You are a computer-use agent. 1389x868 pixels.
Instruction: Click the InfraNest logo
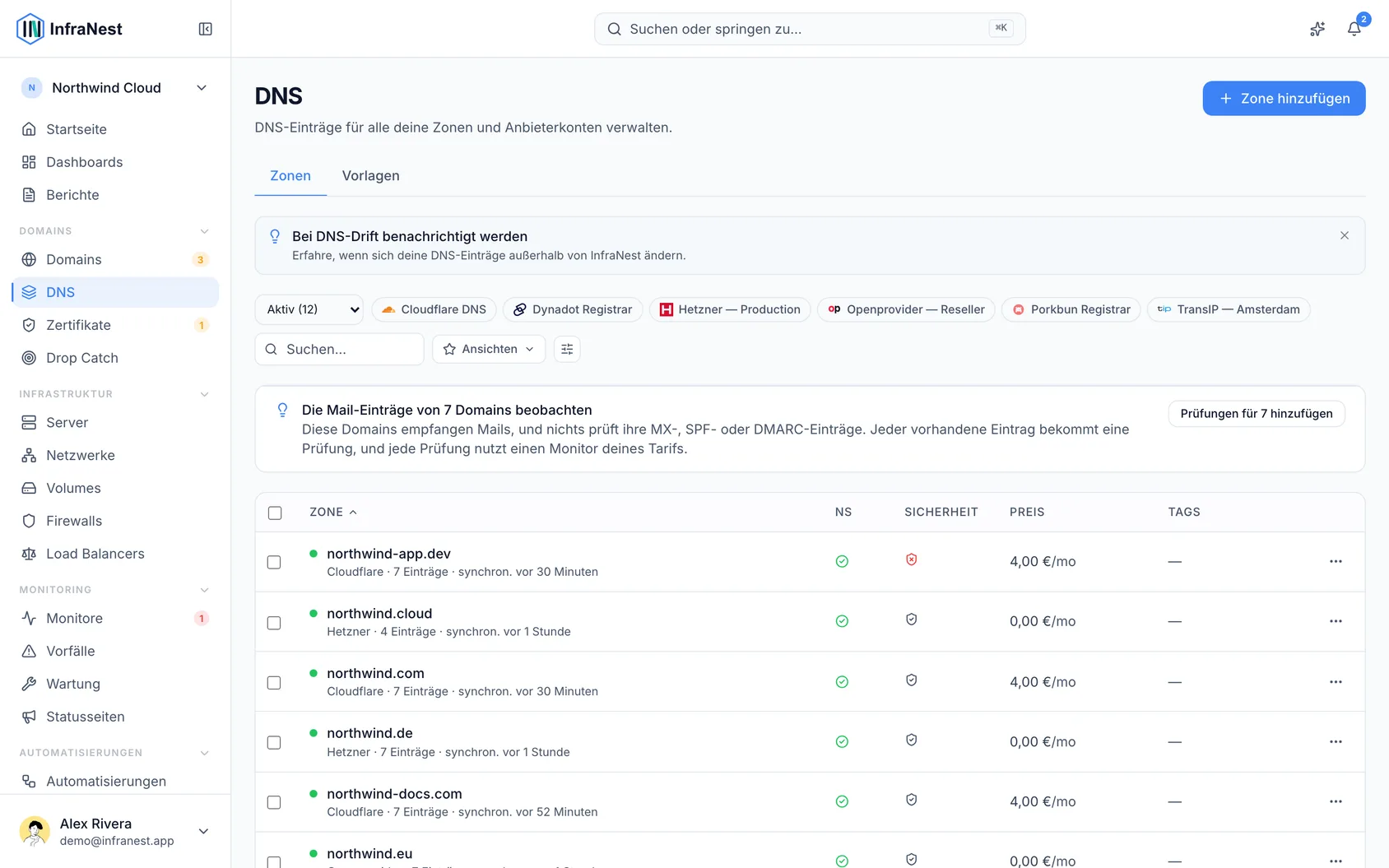(69, 29)
